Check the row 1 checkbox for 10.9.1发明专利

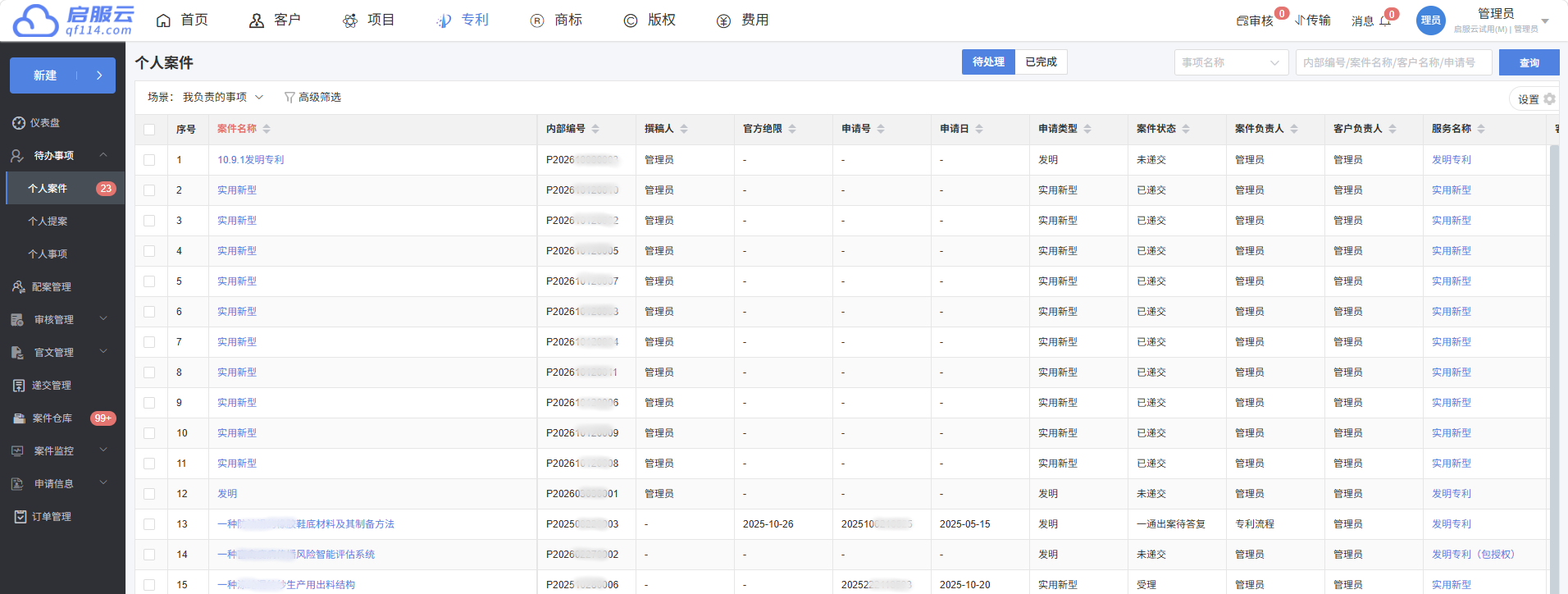149,160
